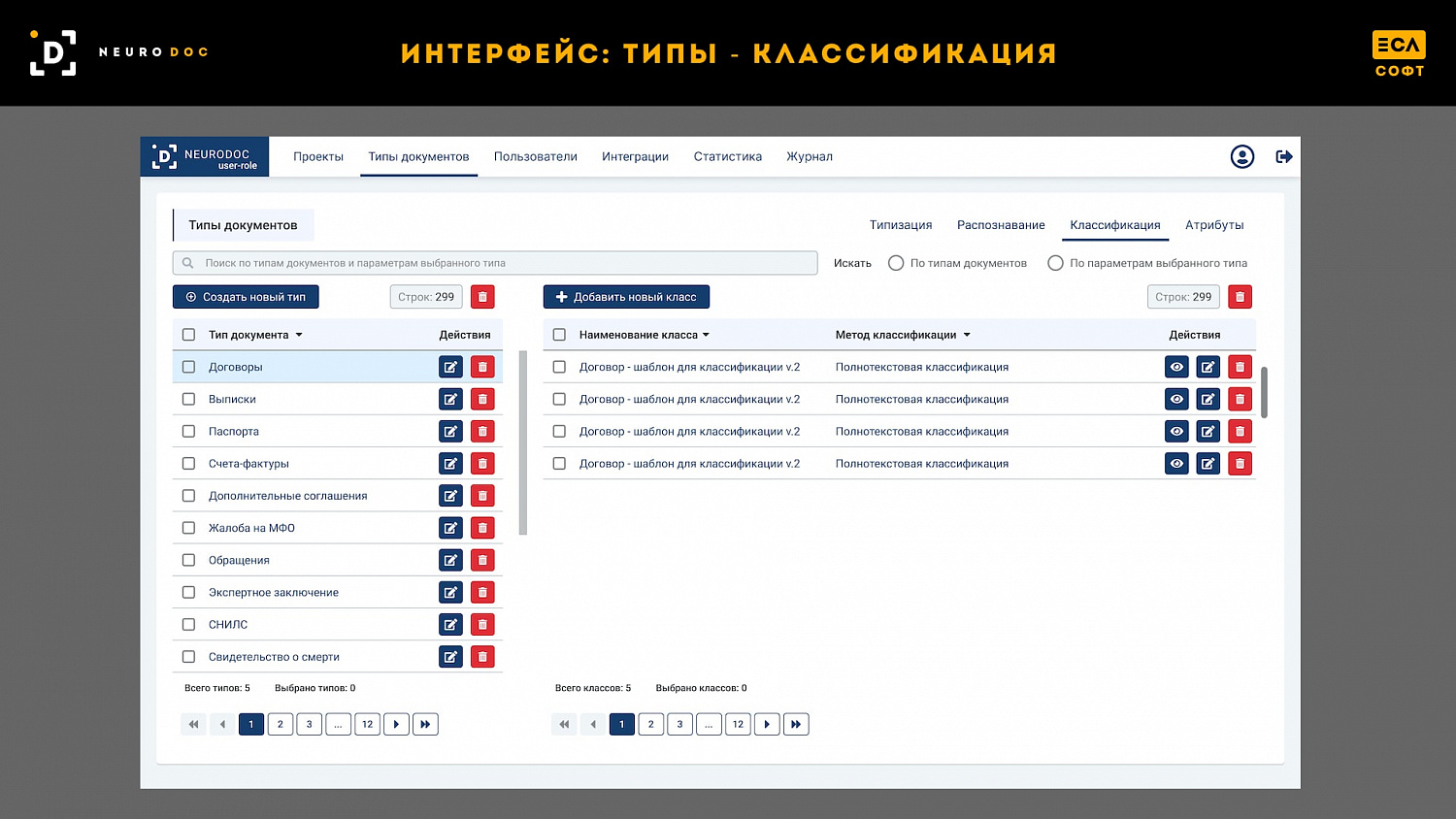Click the classes list vertical scrollbar
The image size is (1456, 819).
point(1264,392)
